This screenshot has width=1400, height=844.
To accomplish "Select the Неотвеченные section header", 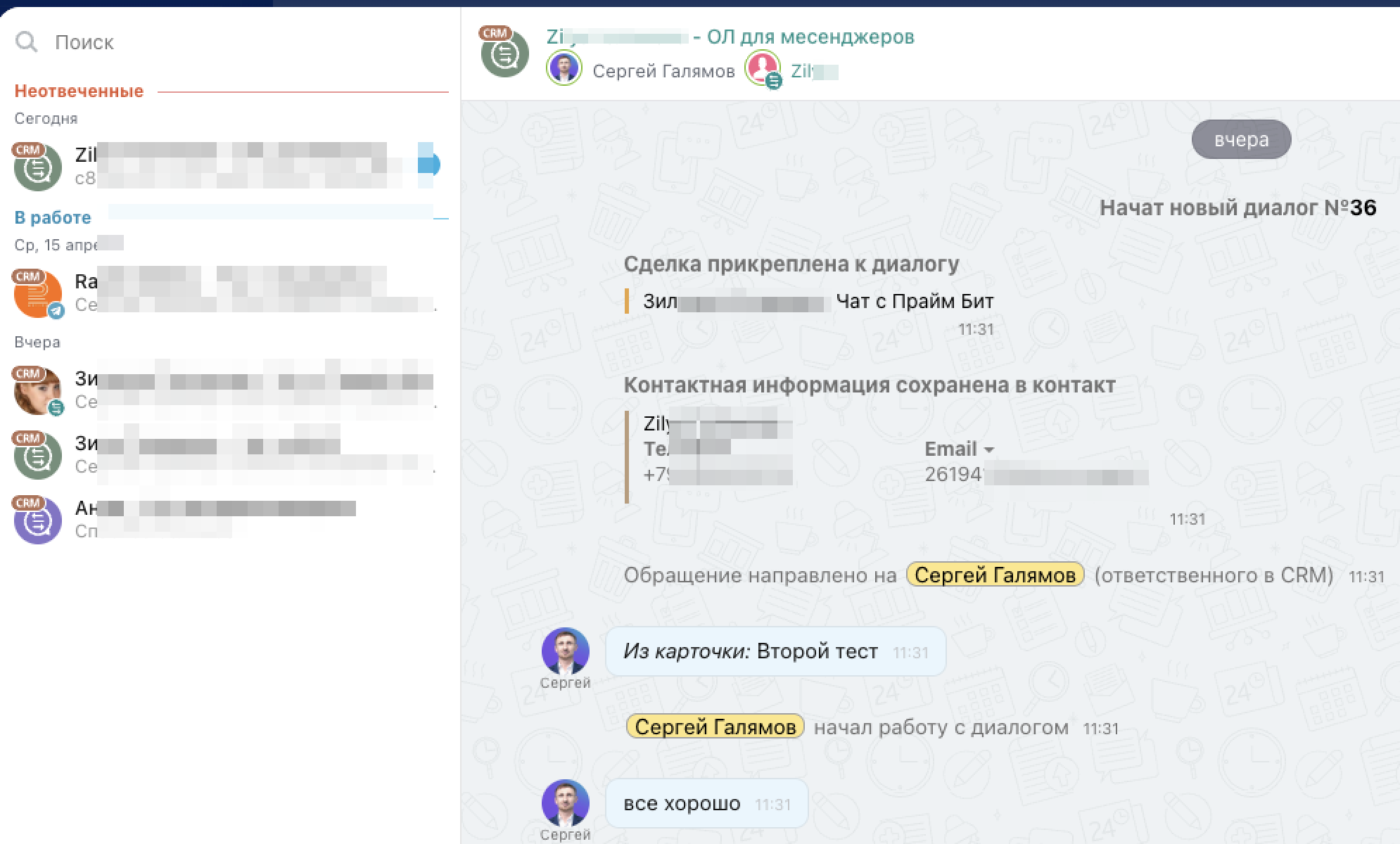I will 79,91.
